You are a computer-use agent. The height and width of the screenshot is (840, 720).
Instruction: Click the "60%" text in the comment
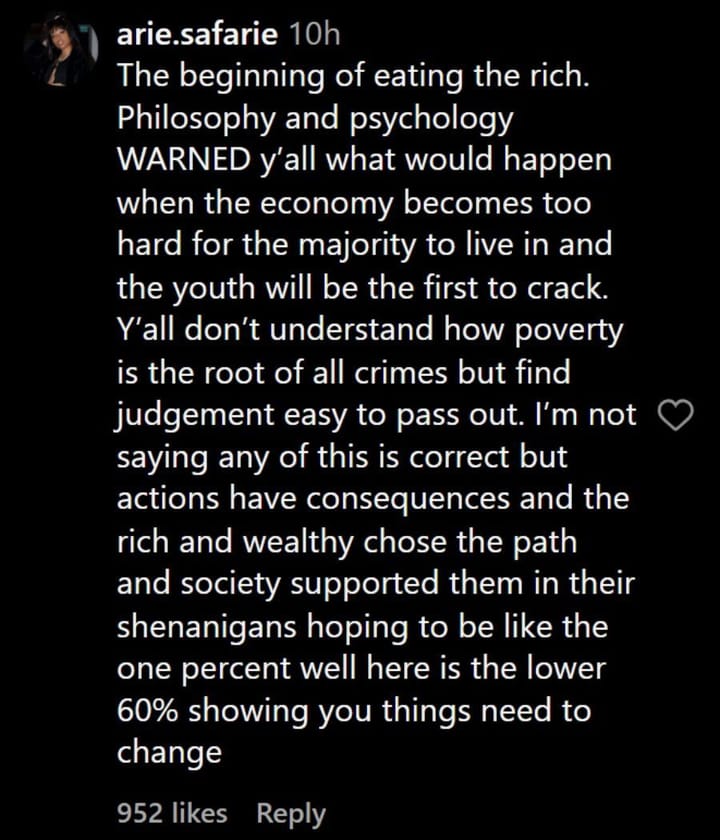pyautogui.click(x=148, y=711)
